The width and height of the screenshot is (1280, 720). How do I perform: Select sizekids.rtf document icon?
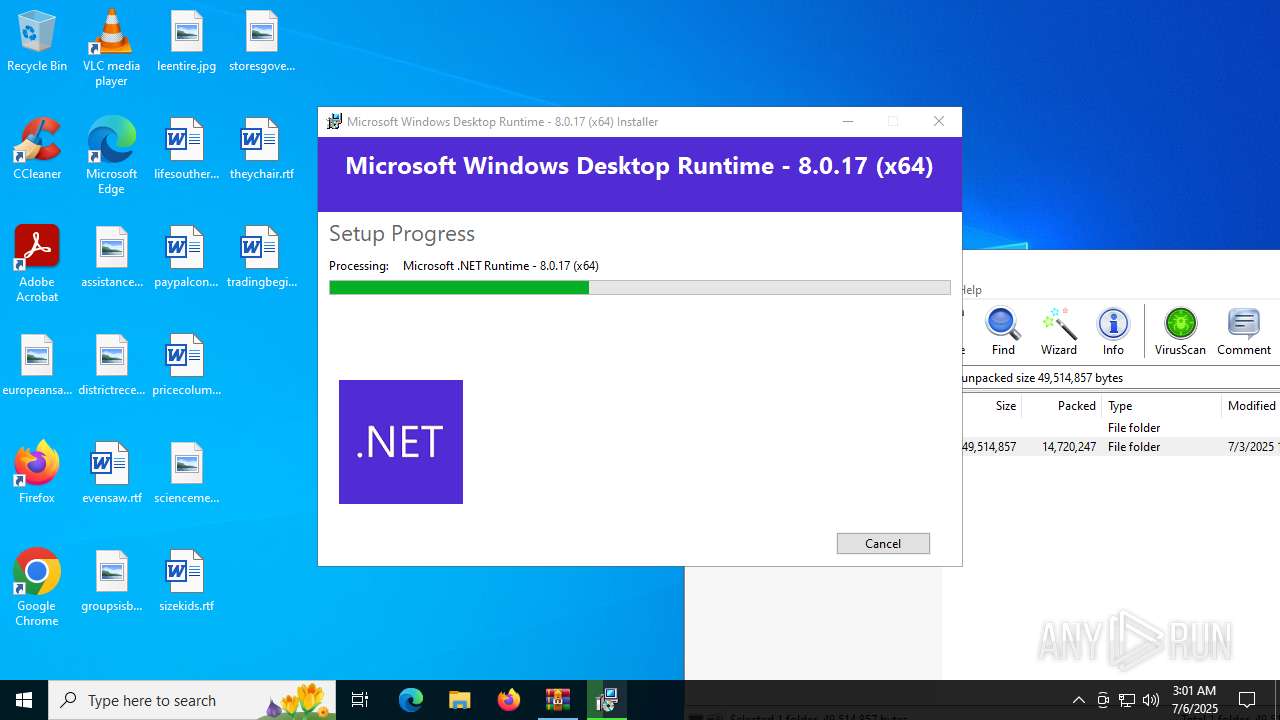(x=186, y=582)
